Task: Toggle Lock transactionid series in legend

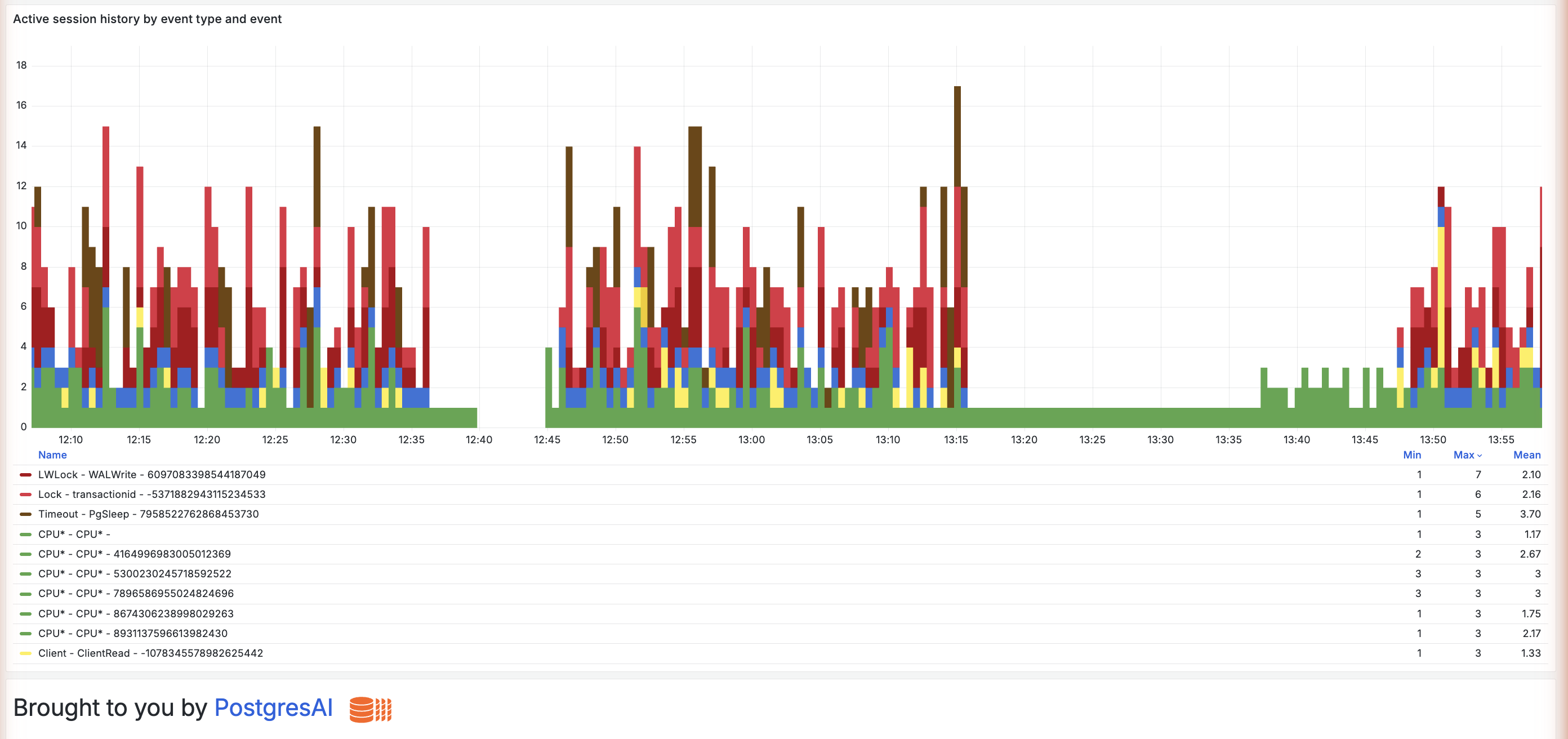Action: (152, 495)
